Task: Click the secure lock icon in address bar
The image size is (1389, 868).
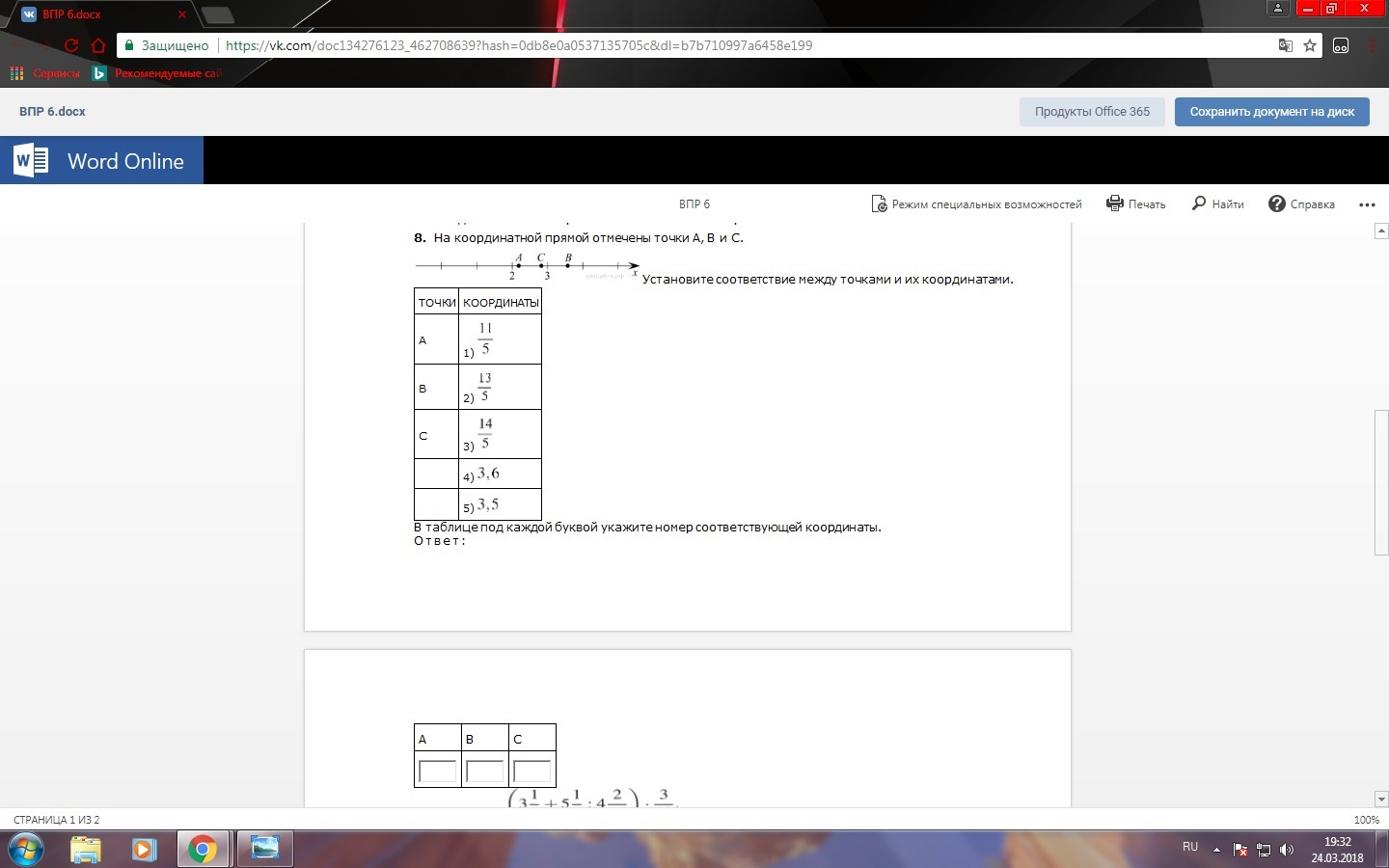Action: tap(129, 45)
